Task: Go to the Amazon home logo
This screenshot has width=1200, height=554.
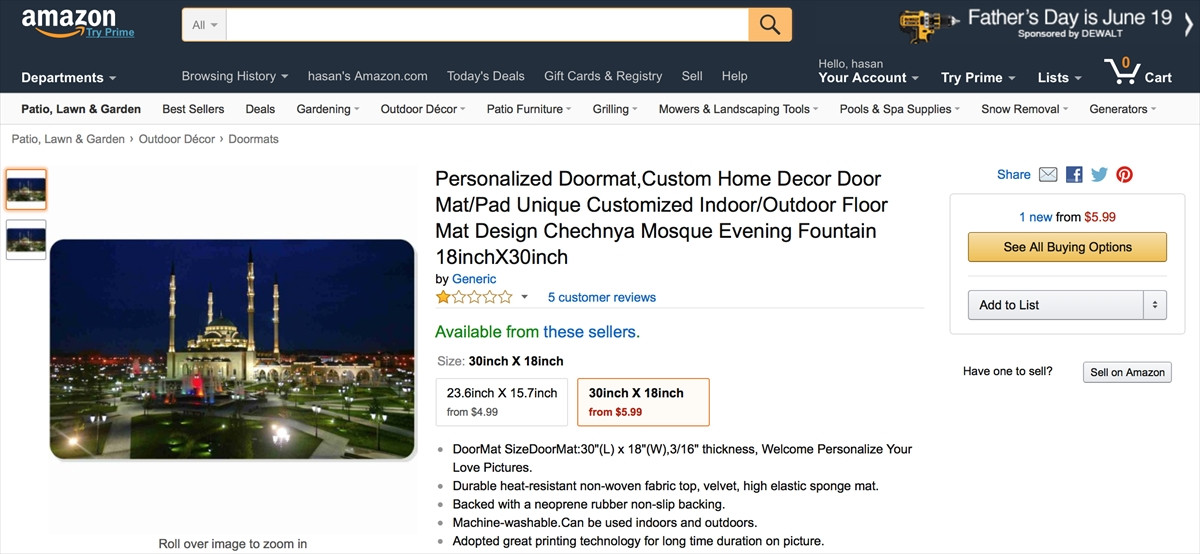Action: (x=70, y=22)
